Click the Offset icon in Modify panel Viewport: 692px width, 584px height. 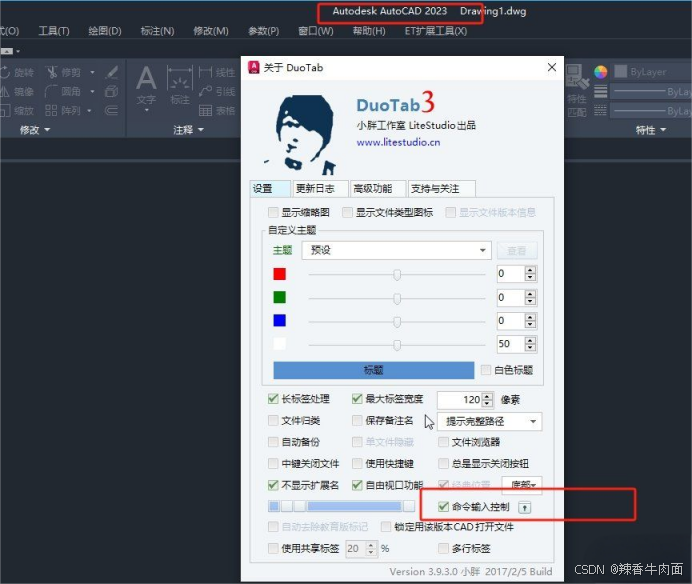point(112,110)
